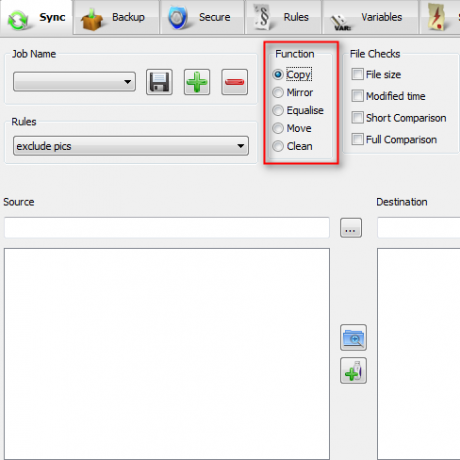Tick the Modified time checkbox
The height and width of the screenshot is (460, 460).
pyautogui.click(x=357, y=96)
